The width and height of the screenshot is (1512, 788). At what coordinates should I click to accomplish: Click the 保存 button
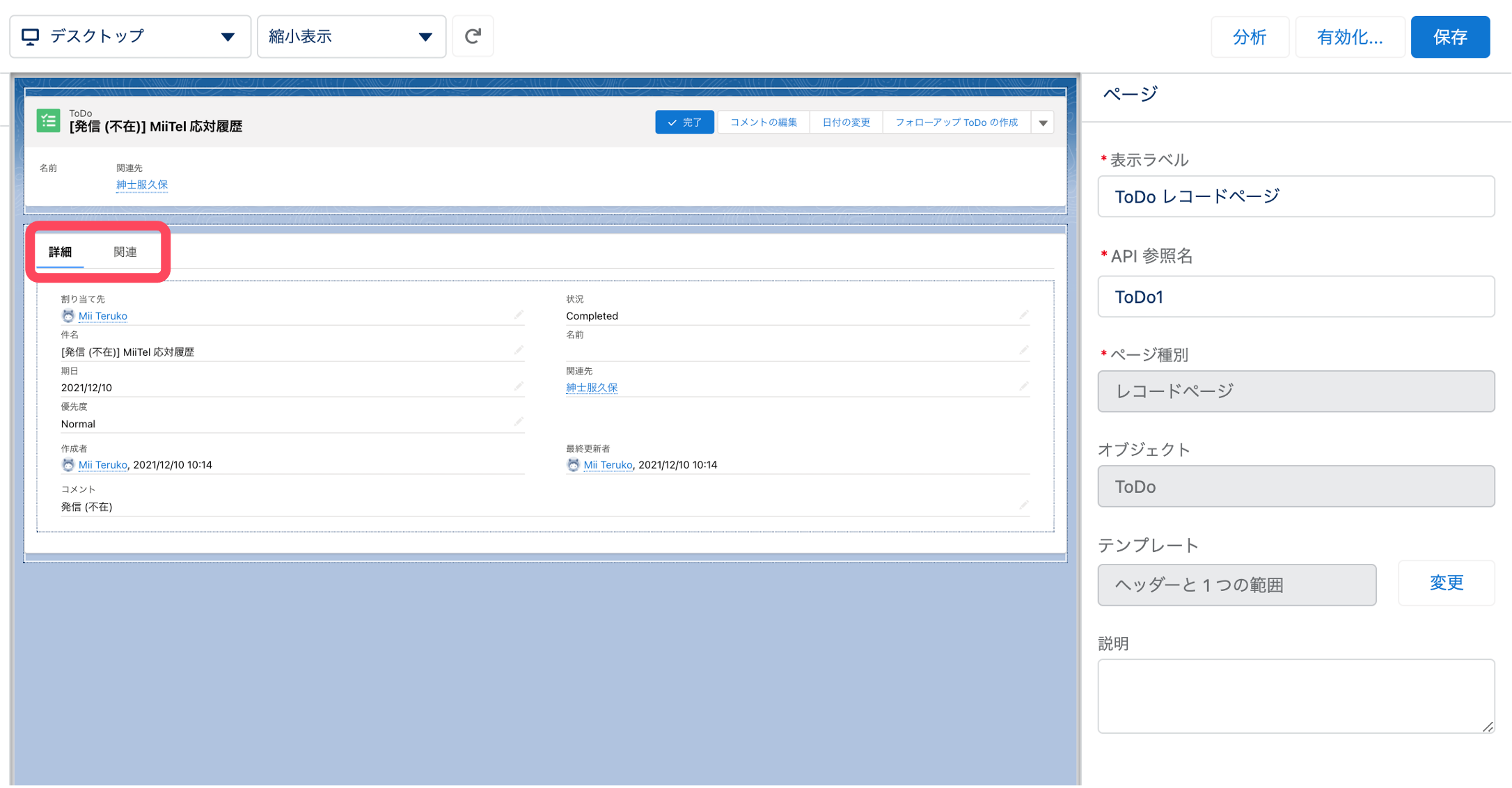1450,37
